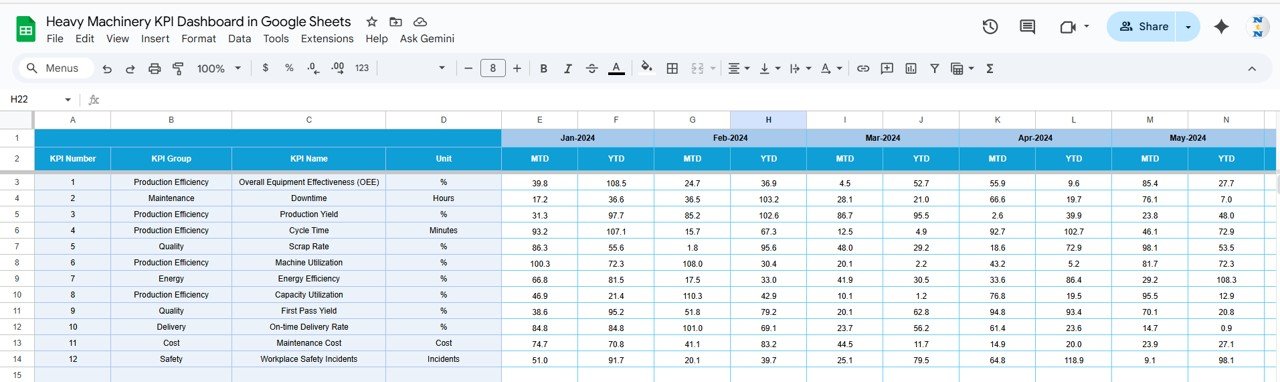The image size is (1280, 382).
Task: Expand the merge cells type dropdown
Action: pyautogui.click(x=712, y=68)
